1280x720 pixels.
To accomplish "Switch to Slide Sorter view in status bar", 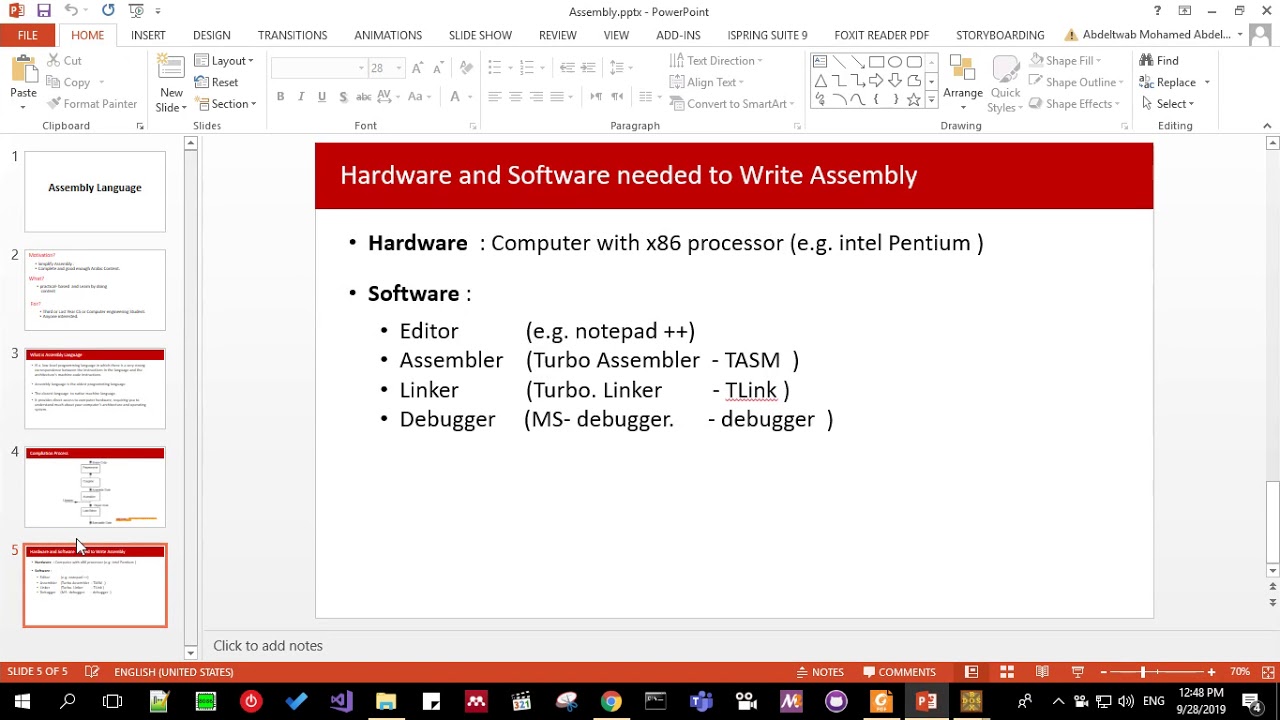I will point(1007,672).
